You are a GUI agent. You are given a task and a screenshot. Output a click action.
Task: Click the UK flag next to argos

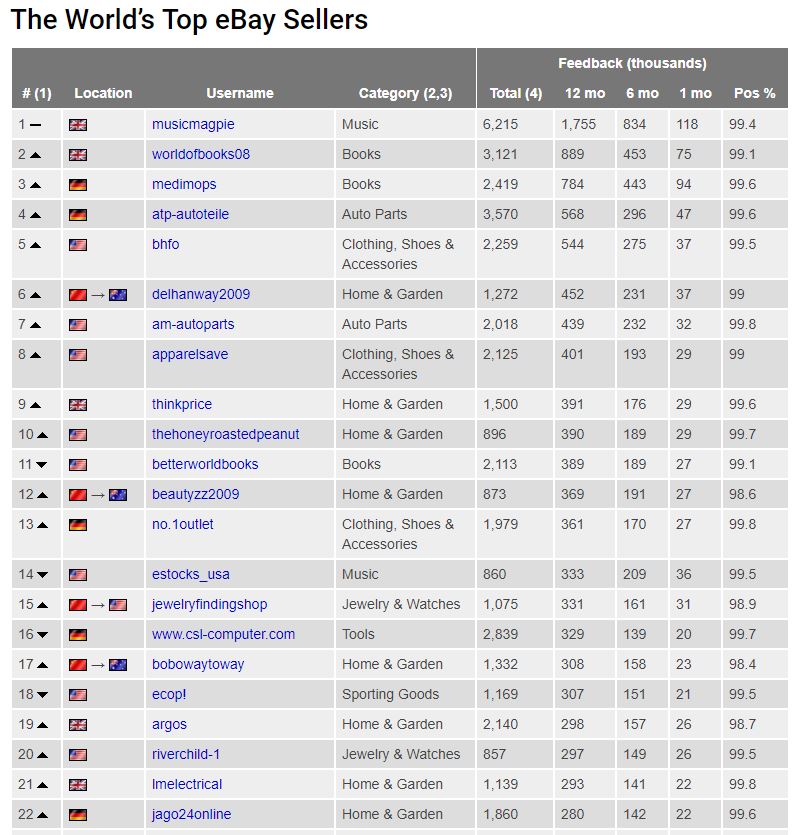pos(78,725)
